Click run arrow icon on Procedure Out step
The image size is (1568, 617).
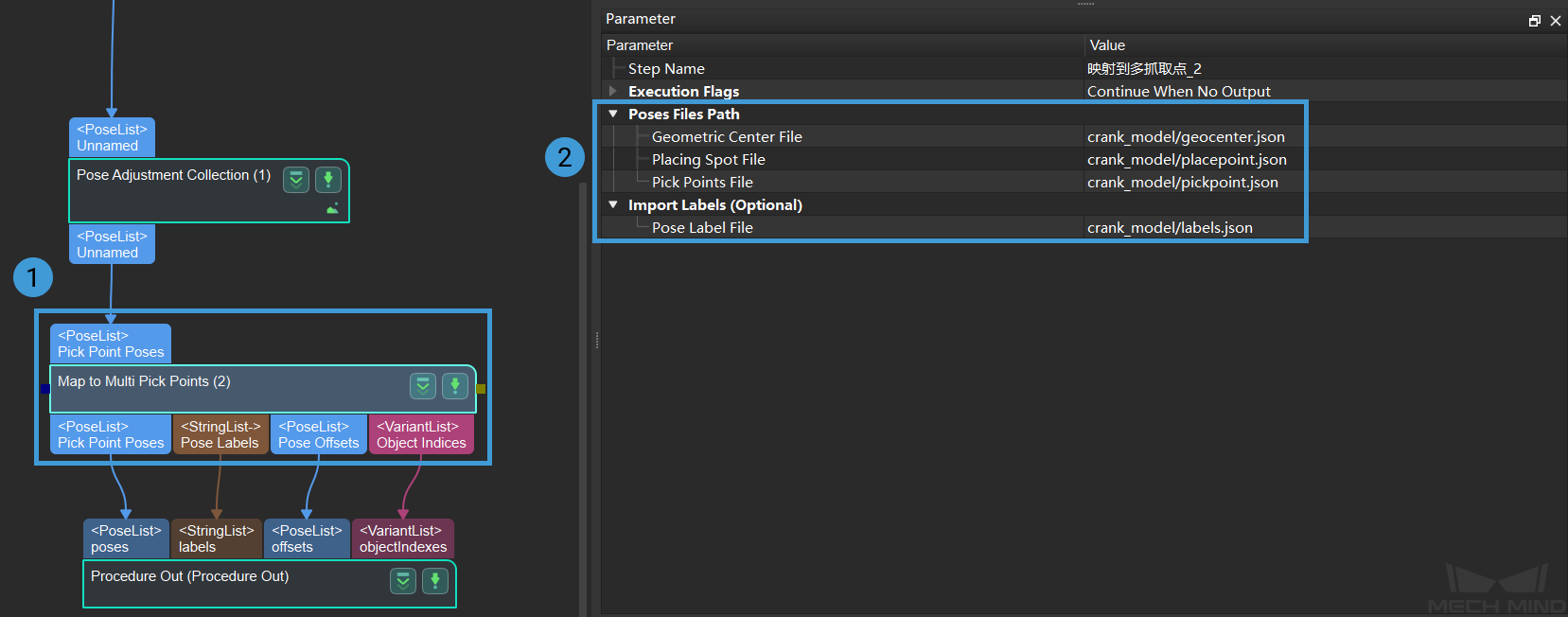435,580
